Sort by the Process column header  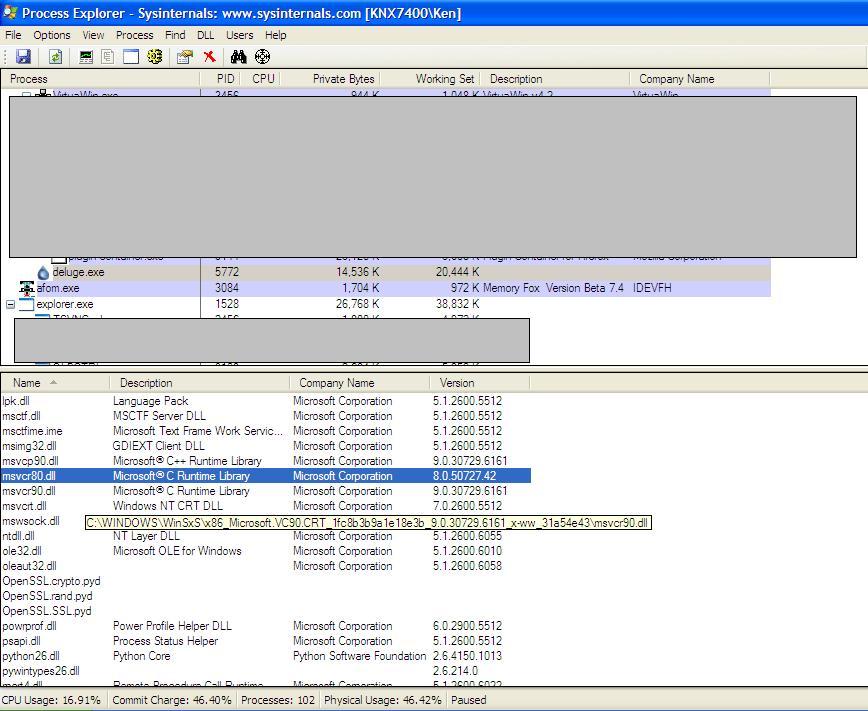(101, 79)
